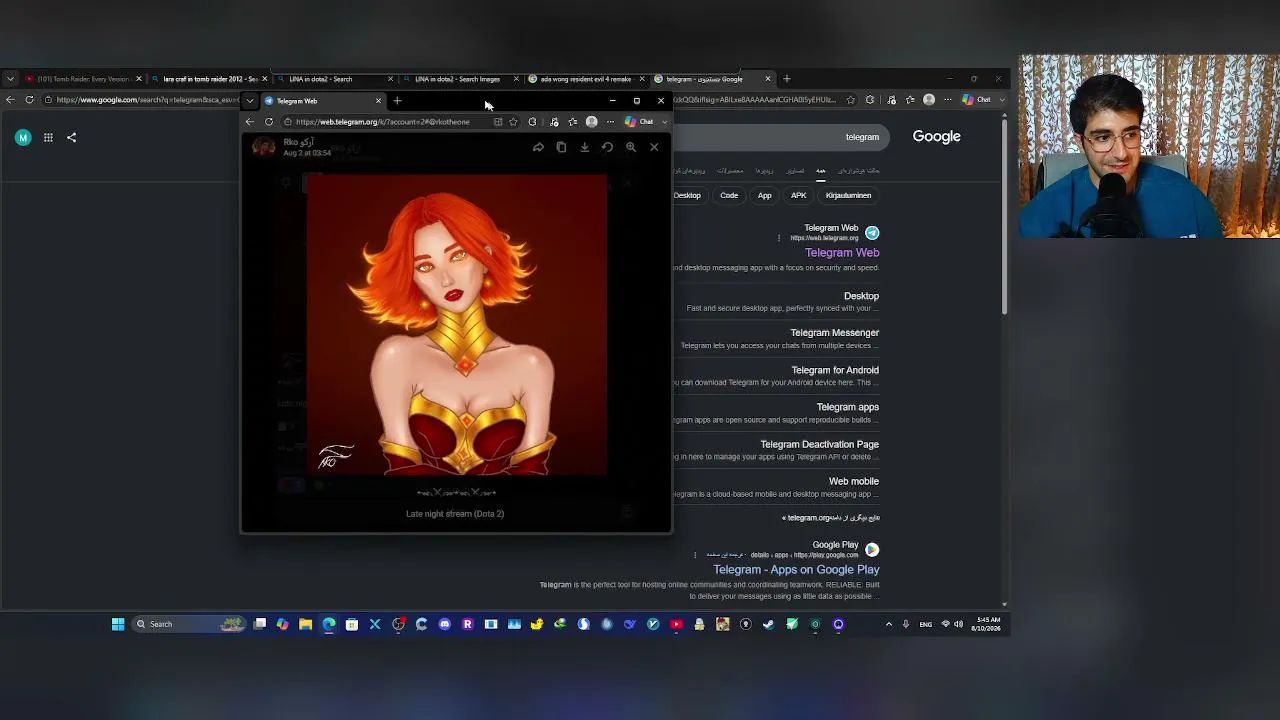The image size is (1280, 720).
Task: Open Edge profile in Google window
Action: (929, 100)
